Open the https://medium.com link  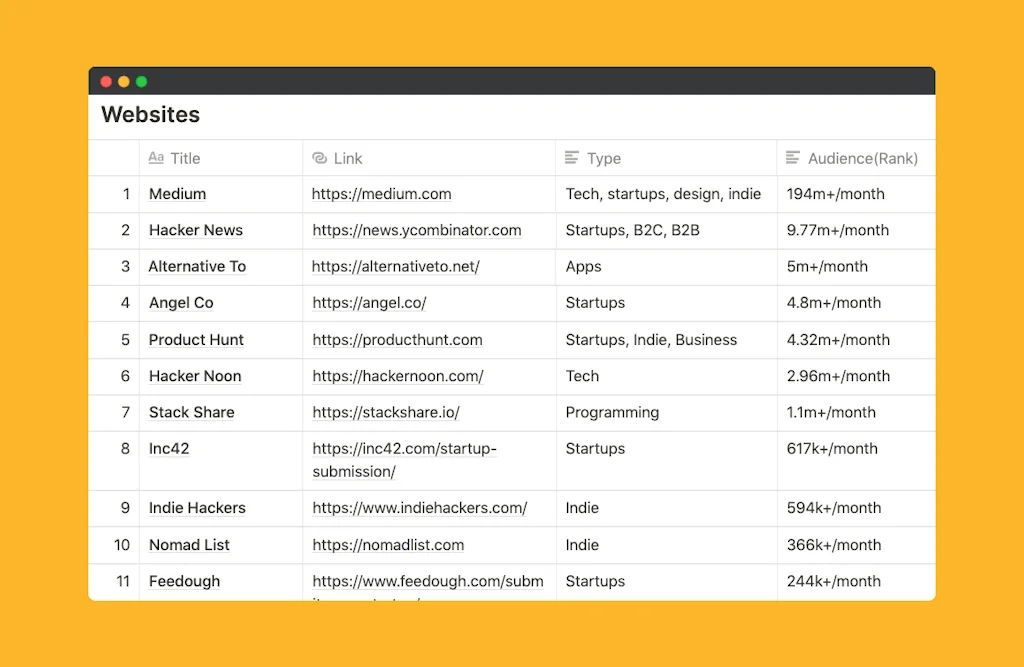(x=381, y=194)
